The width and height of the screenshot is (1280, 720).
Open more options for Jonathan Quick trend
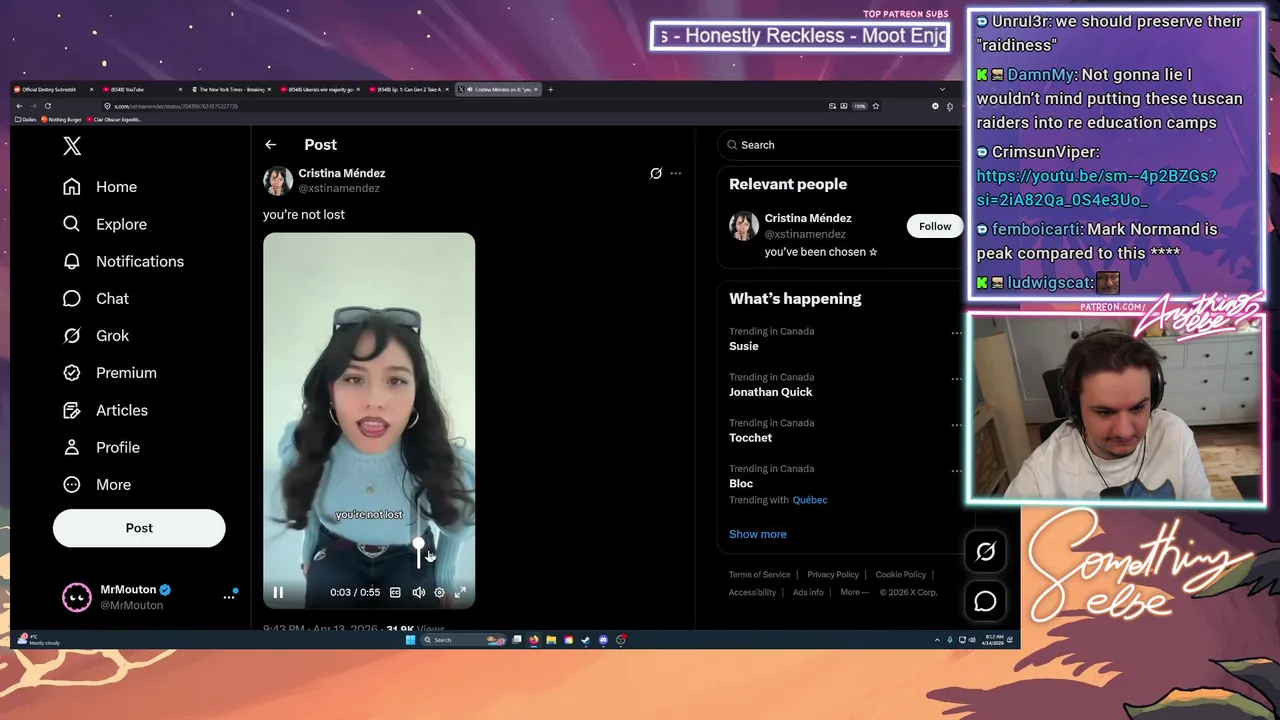click(956, 379)
